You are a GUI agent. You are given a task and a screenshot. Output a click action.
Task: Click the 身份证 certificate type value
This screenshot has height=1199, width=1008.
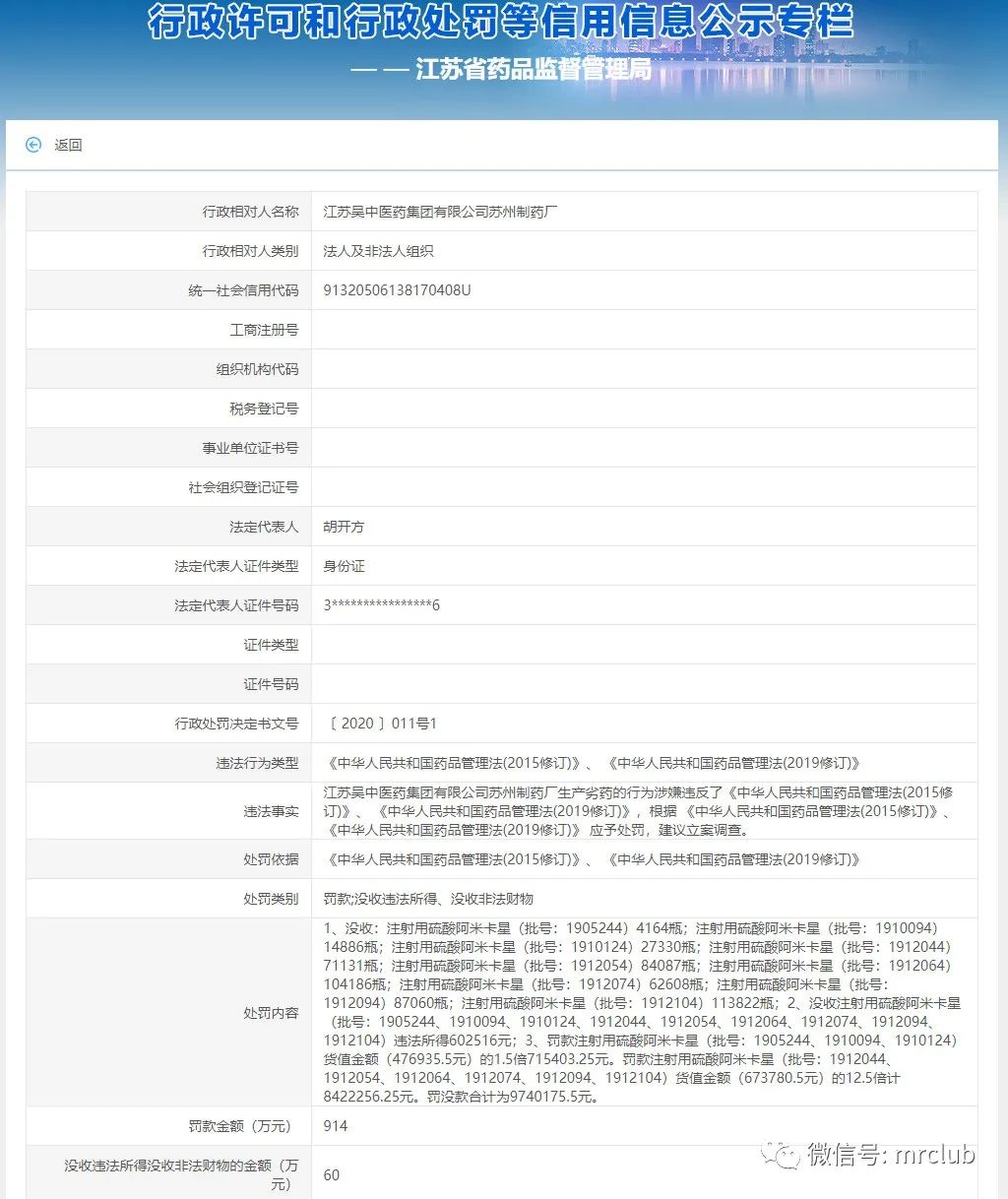tap(344, 566)
